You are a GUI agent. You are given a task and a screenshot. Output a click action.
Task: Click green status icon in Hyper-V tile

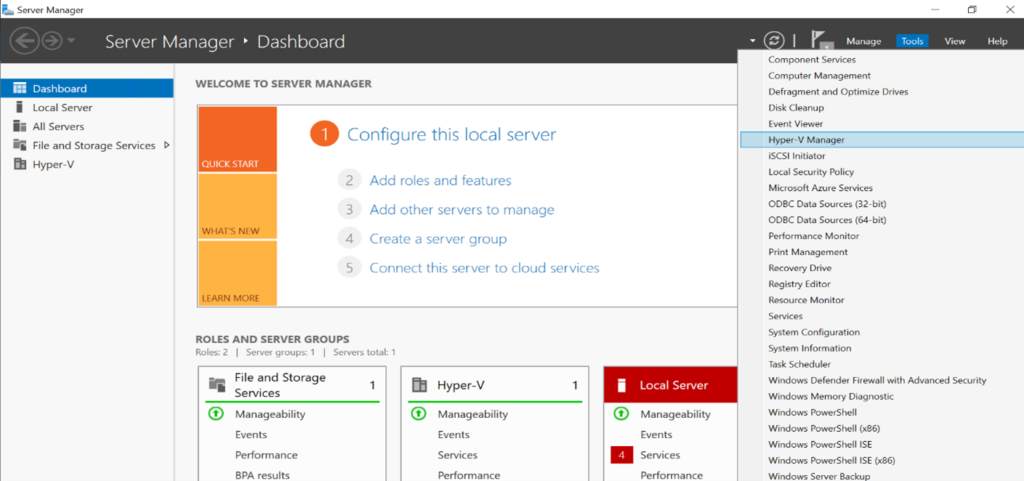coord(419,414)
